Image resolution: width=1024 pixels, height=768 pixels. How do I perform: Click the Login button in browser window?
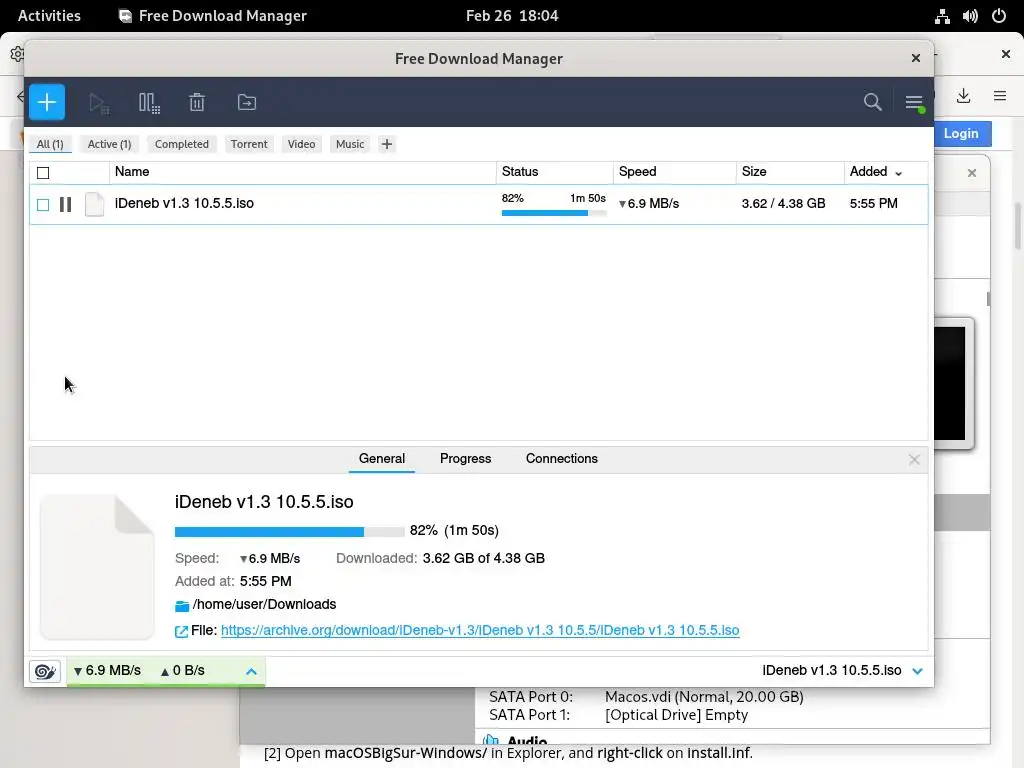tap(961, 133)
